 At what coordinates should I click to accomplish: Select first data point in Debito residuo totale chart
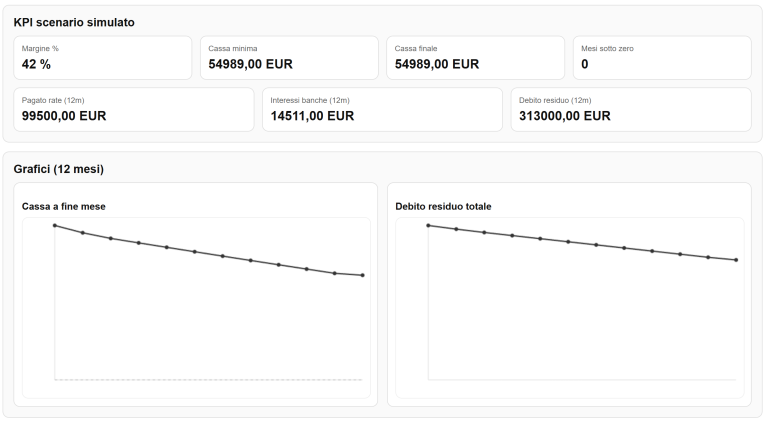[x=428, y=225]
